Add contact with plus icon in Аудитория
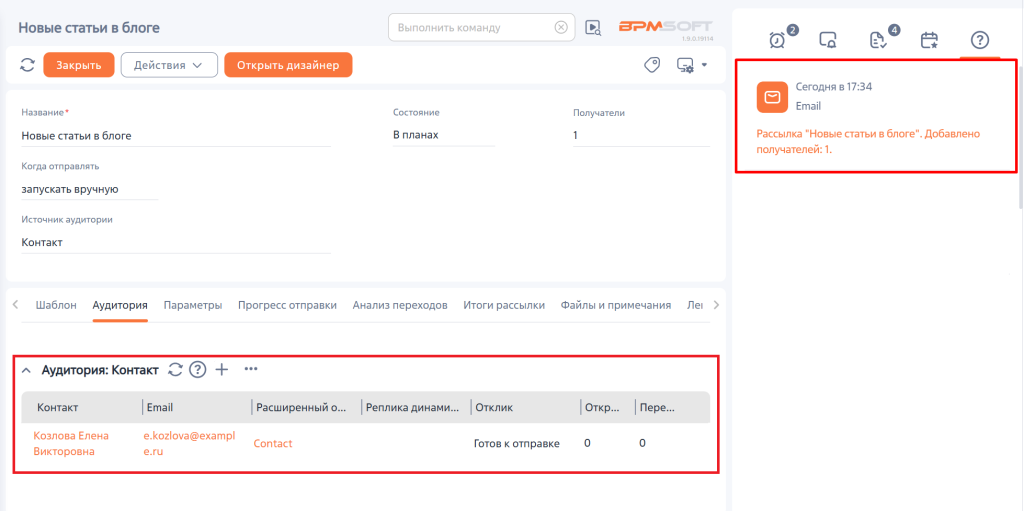 point(222,370)
